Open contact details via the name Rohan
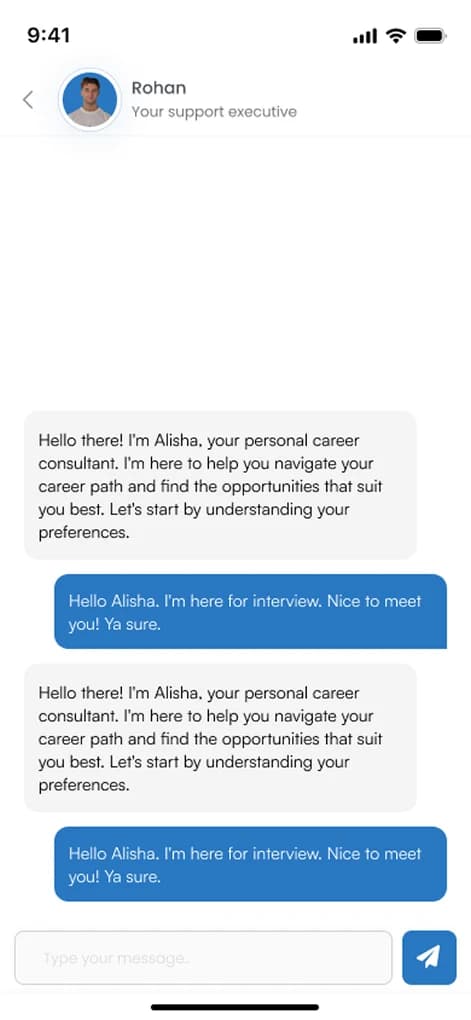 pos(159,88)
